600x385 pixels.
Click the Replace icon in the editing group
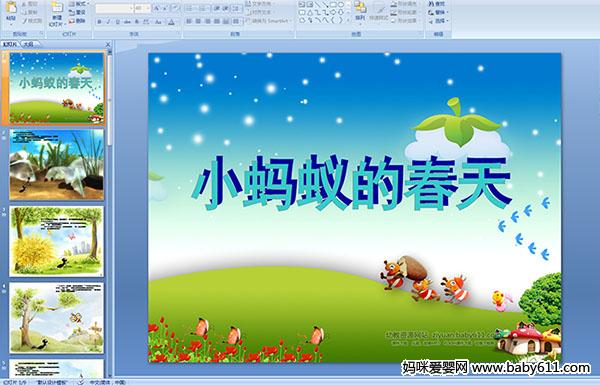438,12
